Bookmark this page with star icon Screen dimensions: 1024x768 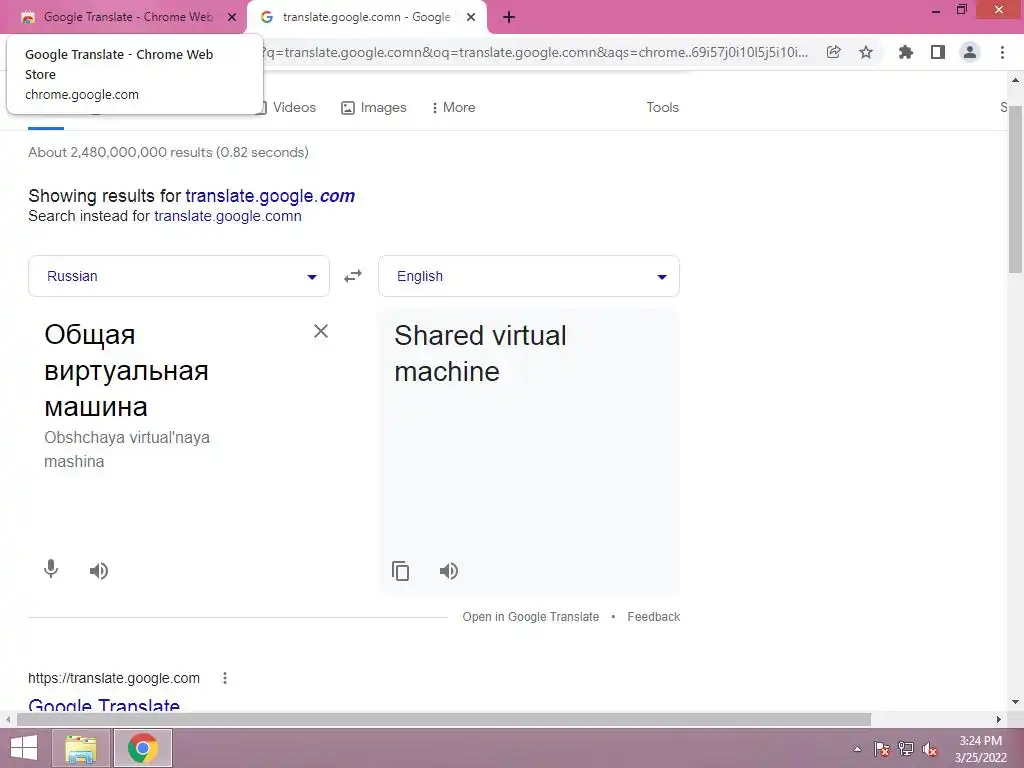(x=866, y=52)
